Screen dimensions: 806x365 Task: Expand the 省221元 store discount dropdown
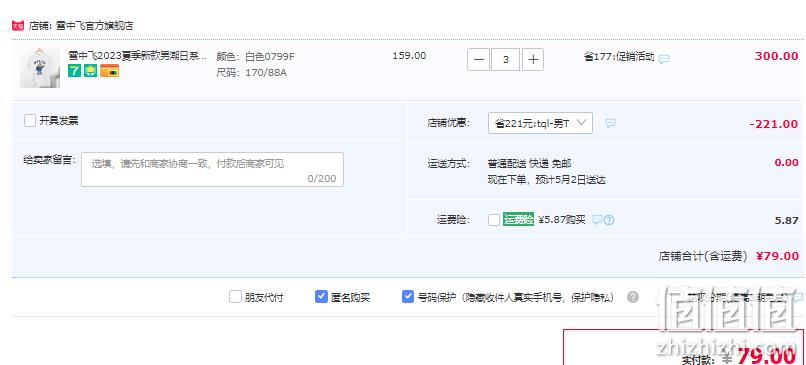click(x=540, y=123)
